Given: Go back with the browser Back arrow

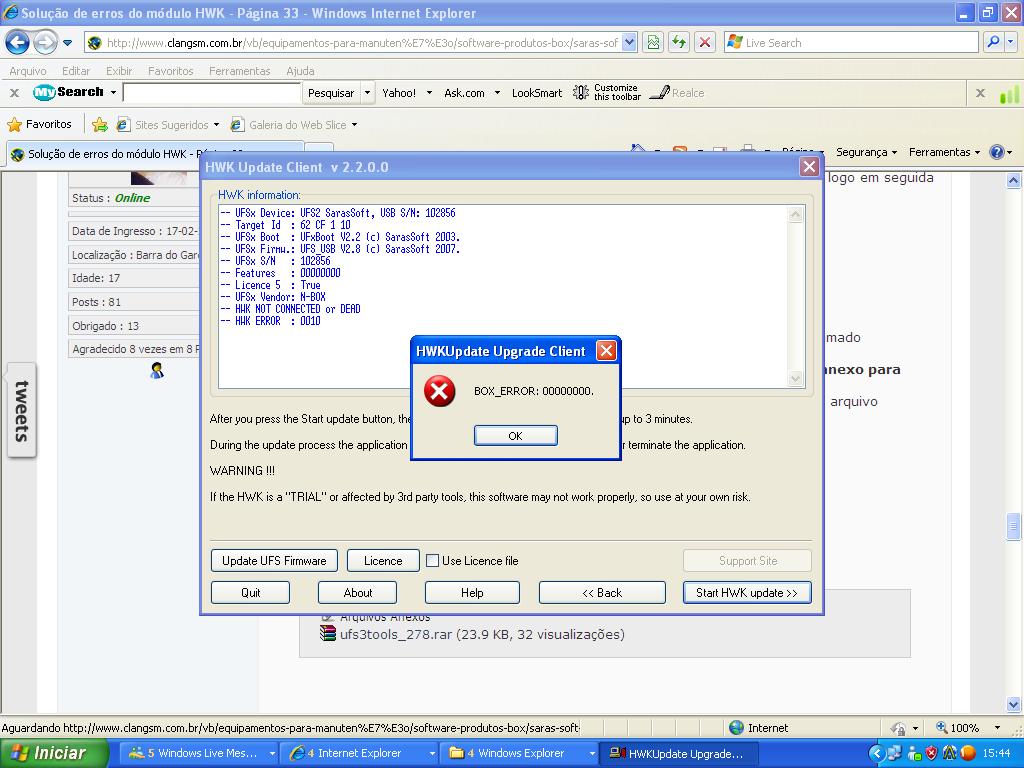Looking at the screenshot, I should pyautogui.click(x=18, y=43).
